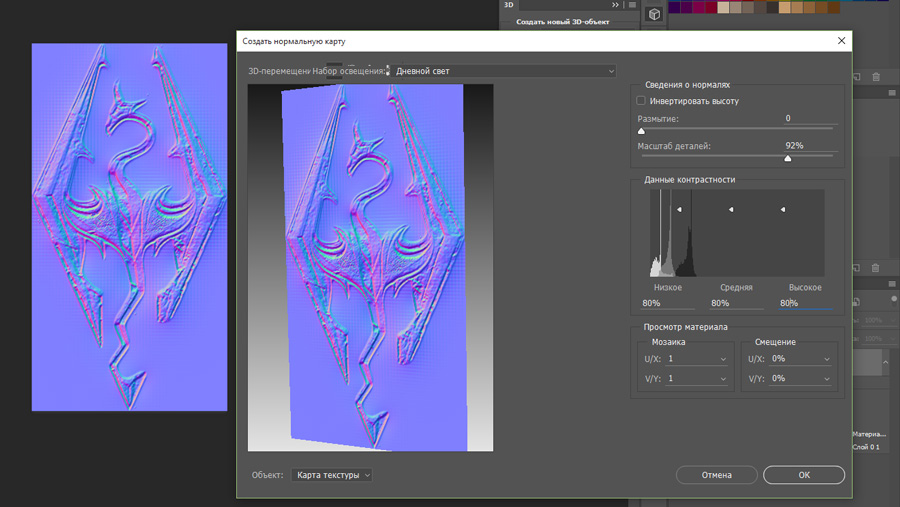Click the contrast histogram graph
The image size is (900, 507).
(x=737, y=233)
